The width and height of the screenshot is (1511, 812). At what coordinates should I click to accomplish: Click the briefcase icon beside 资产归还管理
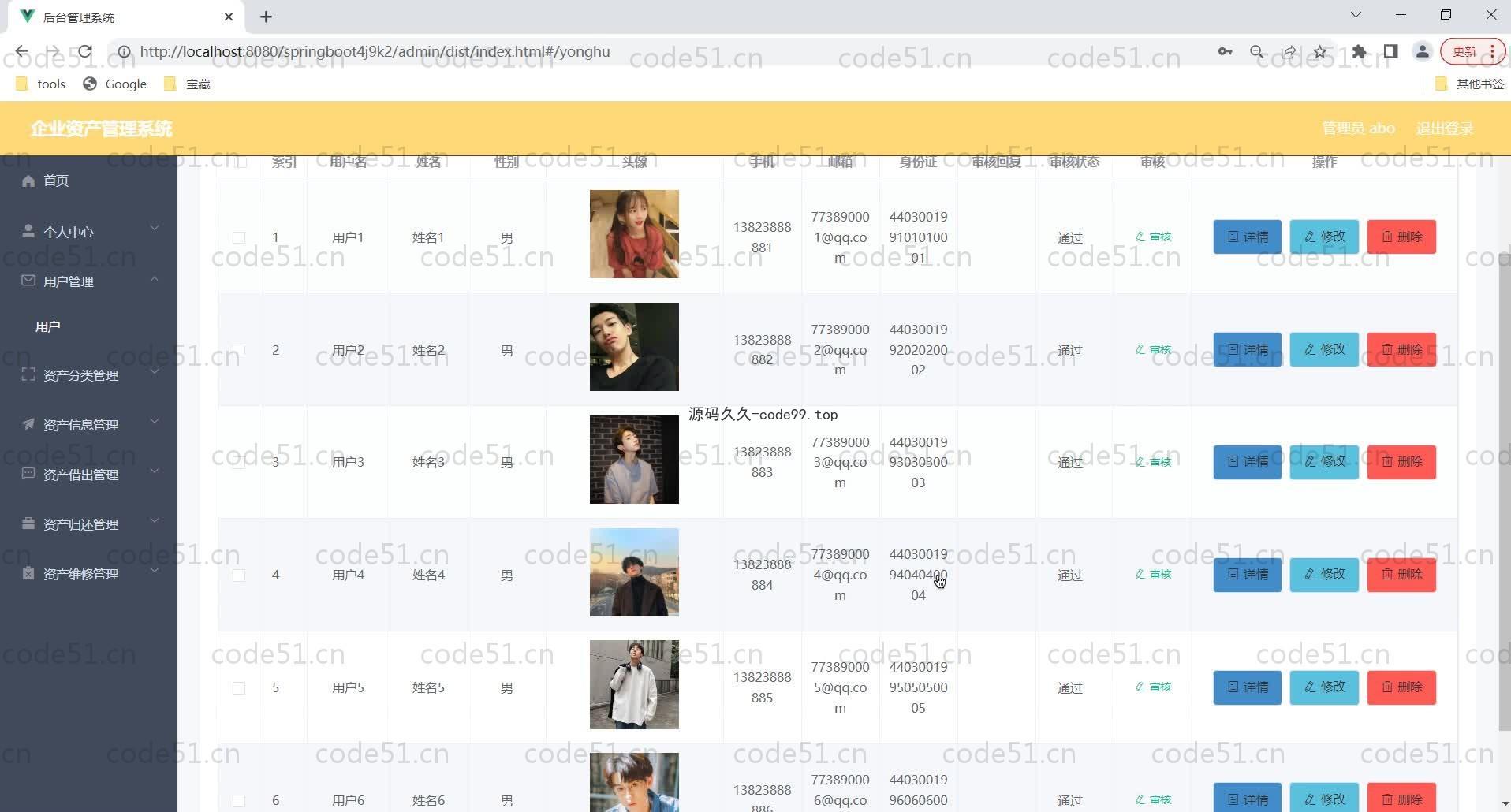[x=28, y=523]
